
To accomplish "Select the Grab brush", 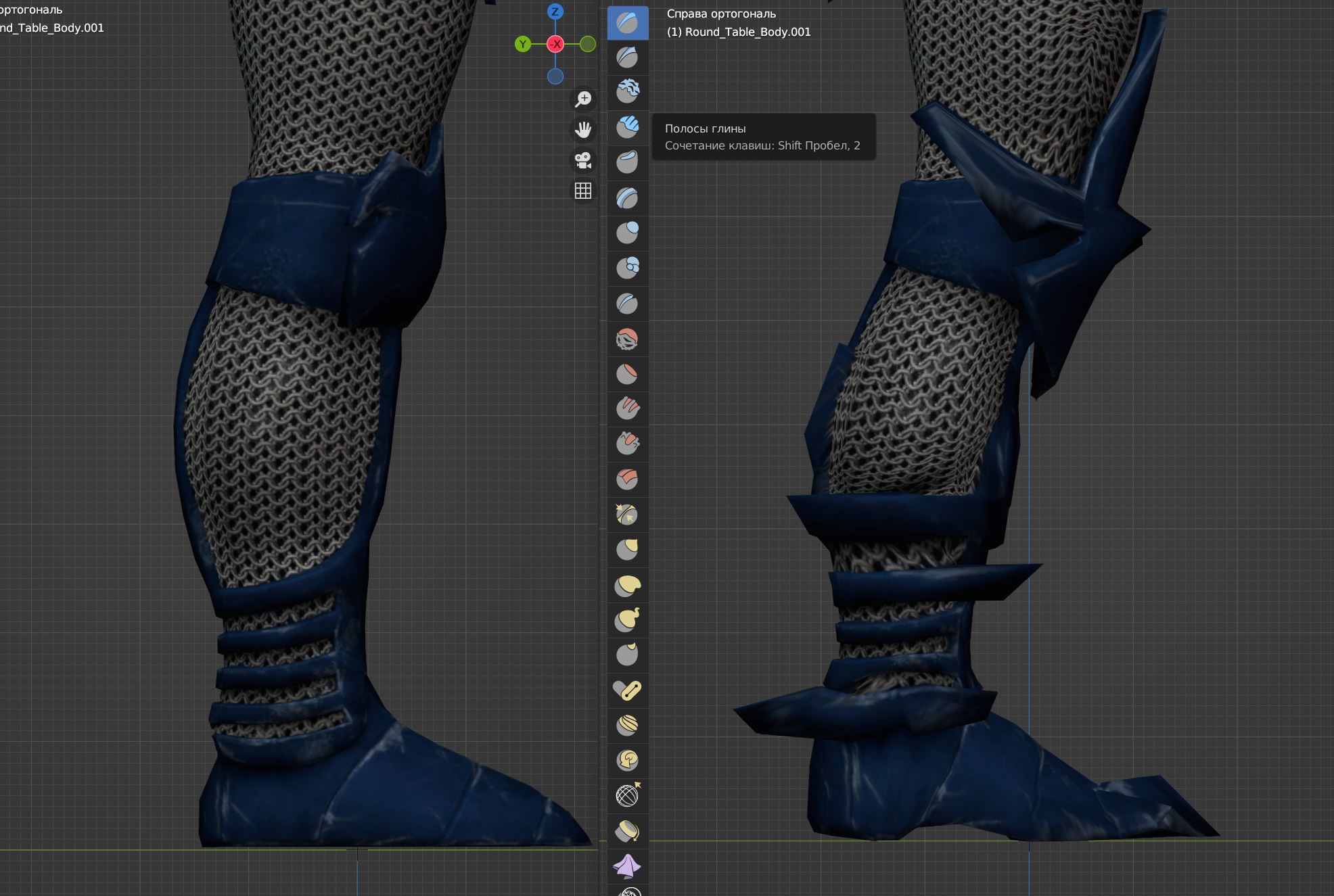I will 627,550.
